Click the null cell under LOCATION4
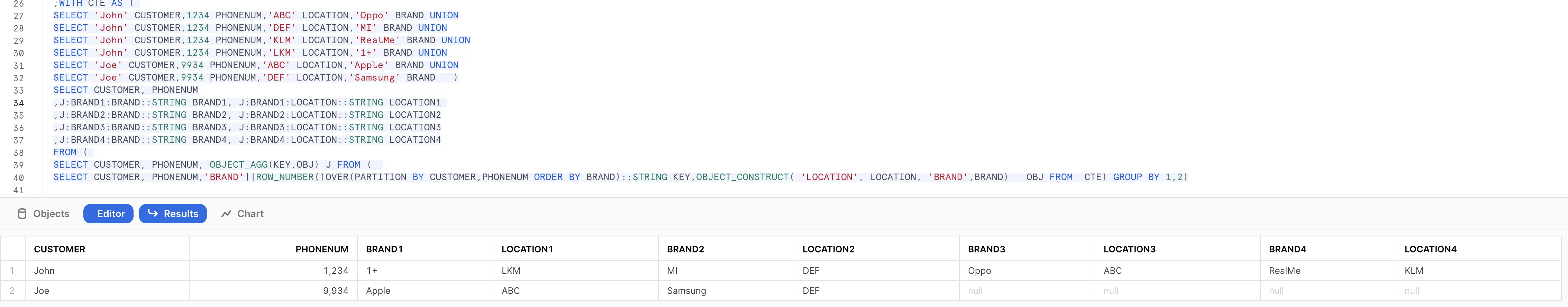The image size is (1568, 307). click(1412, 291)
